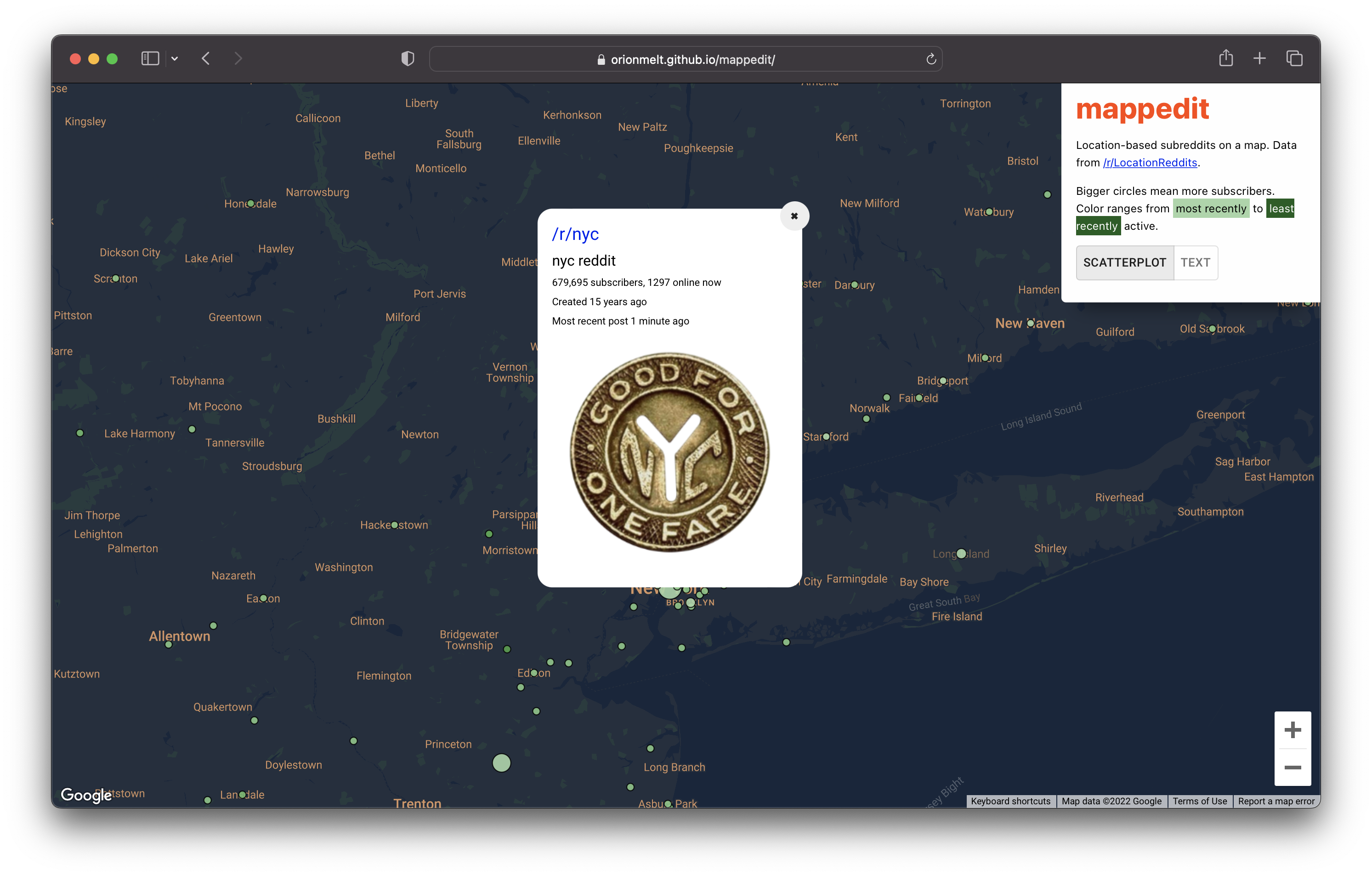1372x876 pixels.
Task: Close the /r/nyc popup card
Action: point(794,216)
